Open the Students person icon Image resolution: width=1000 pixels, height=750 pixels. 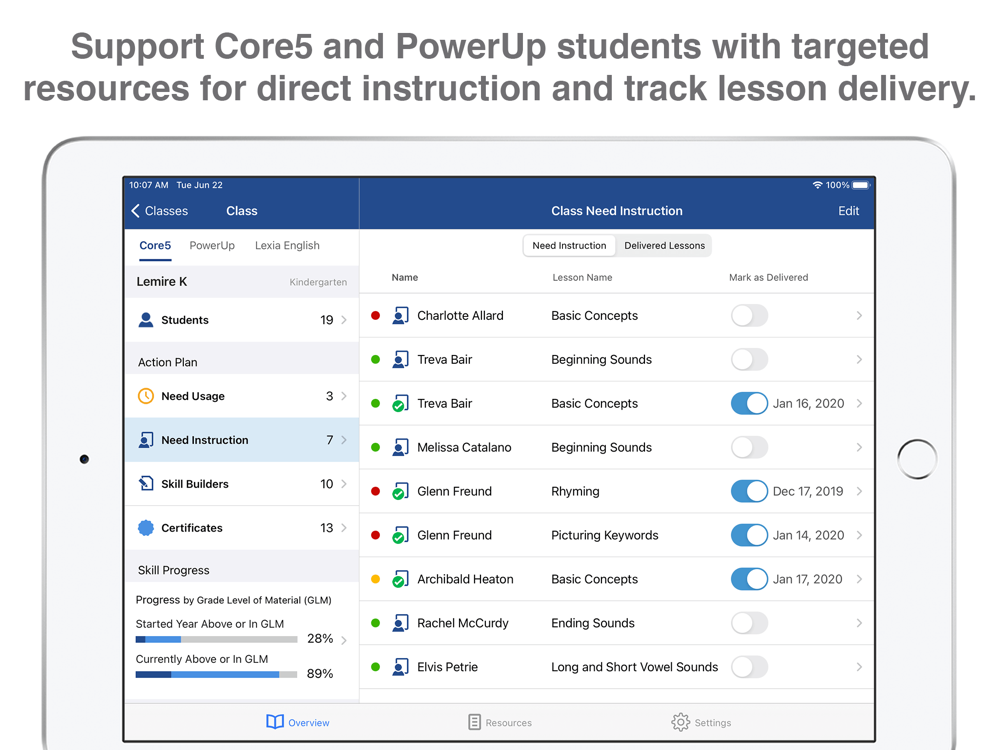tap(146, 320)
